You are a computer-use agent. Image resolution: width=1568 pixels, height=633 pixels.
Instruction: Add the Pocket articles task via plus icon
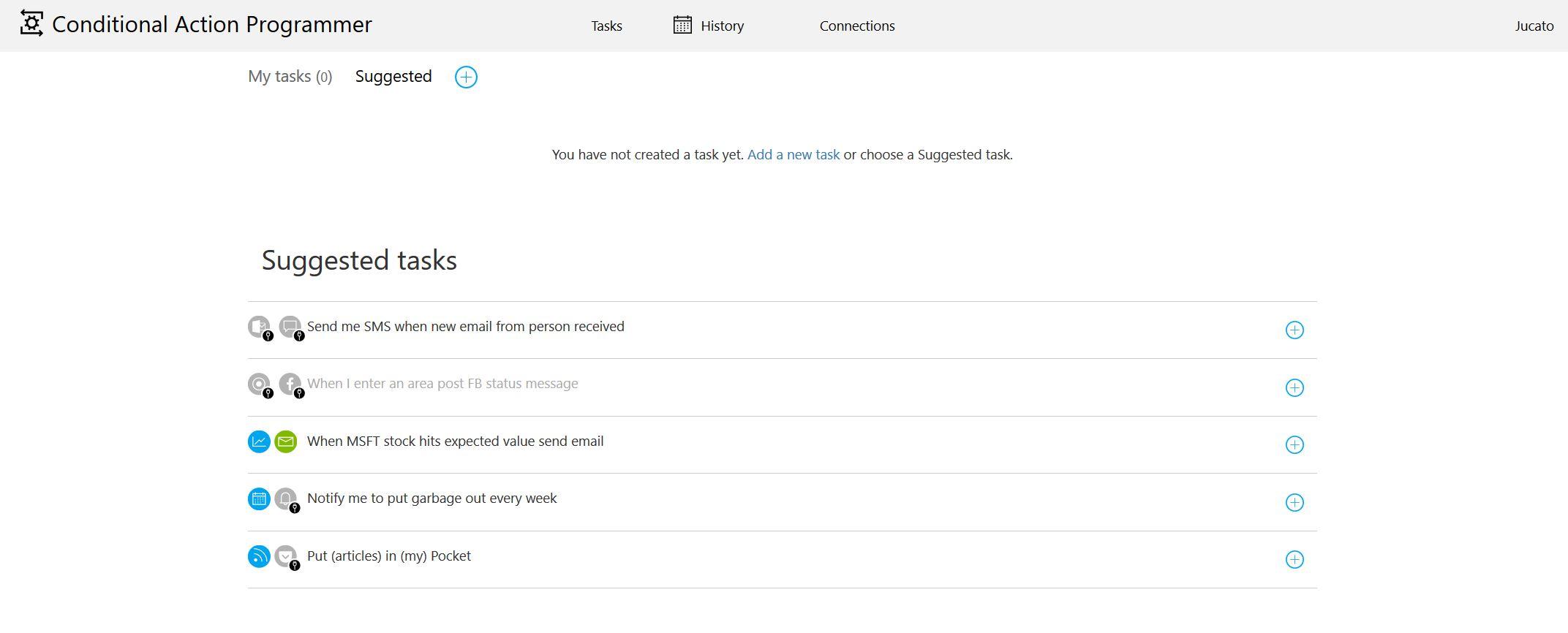pyautogui.click(x=1294, y=560)
